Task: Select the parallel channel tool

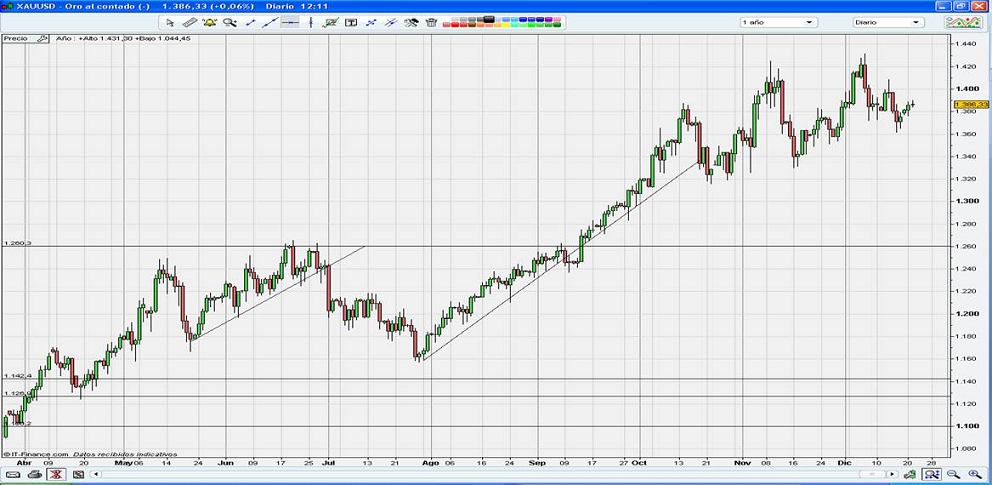Action: [x=390, y=23]
